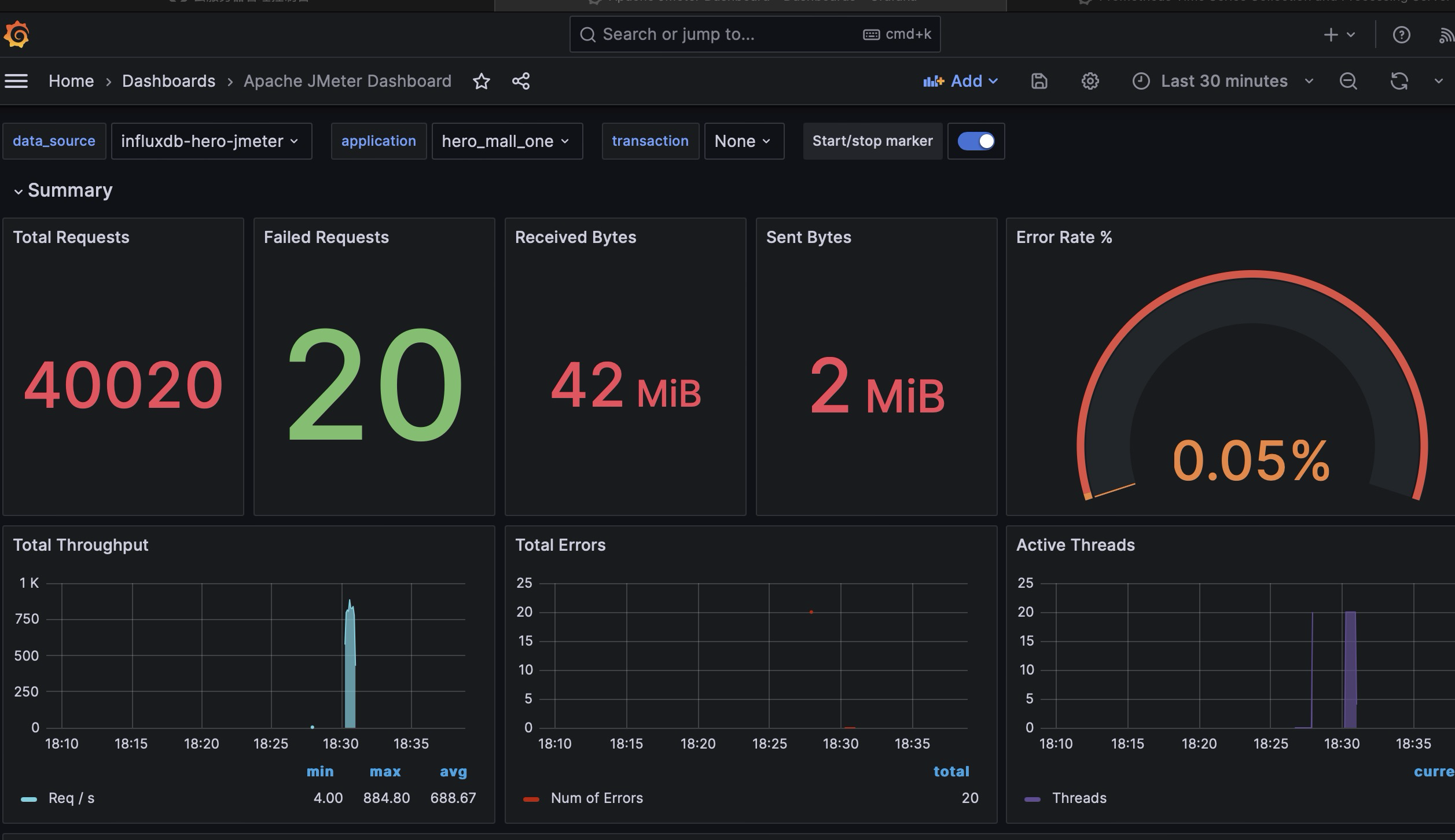Screen dimensions: 1455x840
Task: Click the throughput spike near 18:30
Action: click(x=350, y=663)
